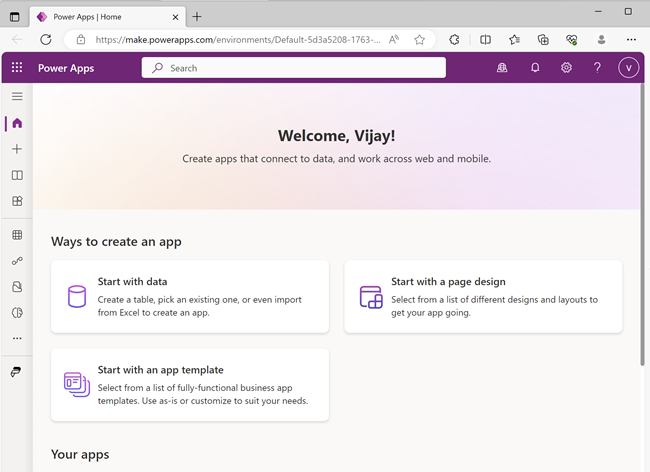
Task: Choose Start with an app template card
Action: [x=190, y=385]
